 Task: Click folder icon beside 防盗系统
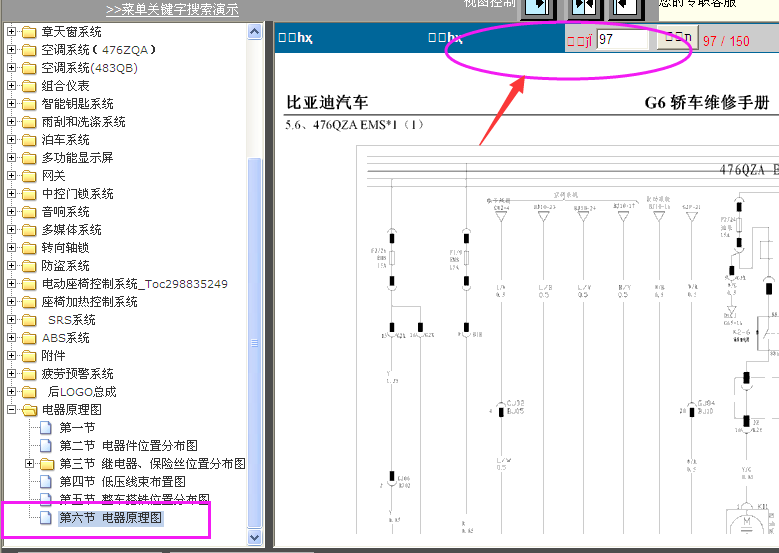(29, 266)
